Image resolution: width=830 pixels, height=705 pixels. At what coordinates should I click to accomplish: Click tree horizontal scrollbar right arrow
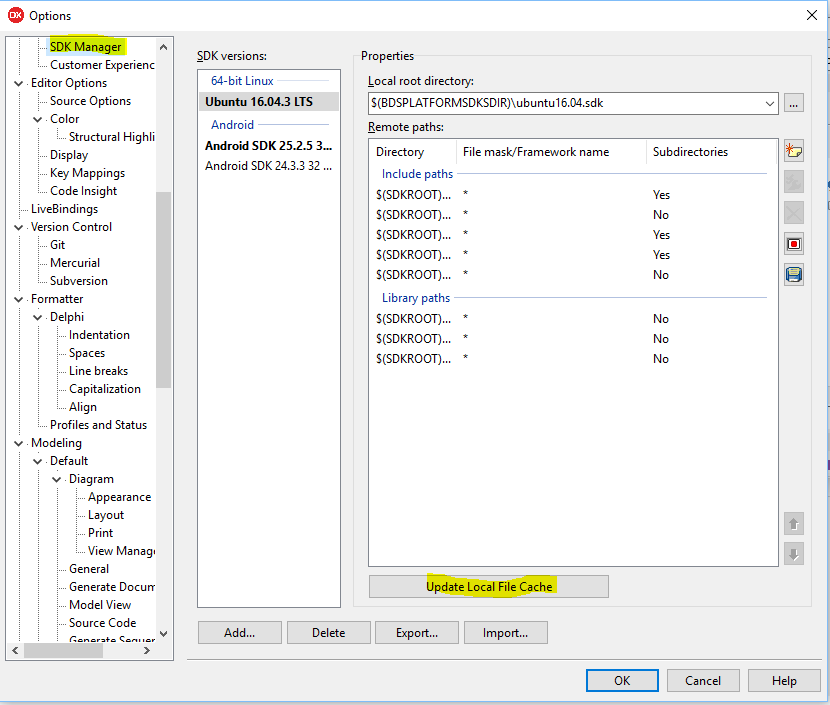(147, 650)
